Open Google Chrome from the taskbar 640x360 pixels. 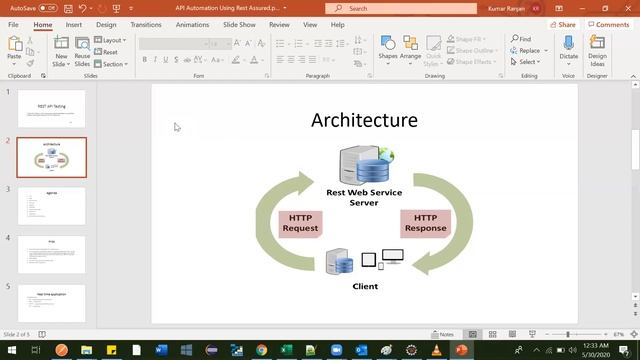pos(262,350)
